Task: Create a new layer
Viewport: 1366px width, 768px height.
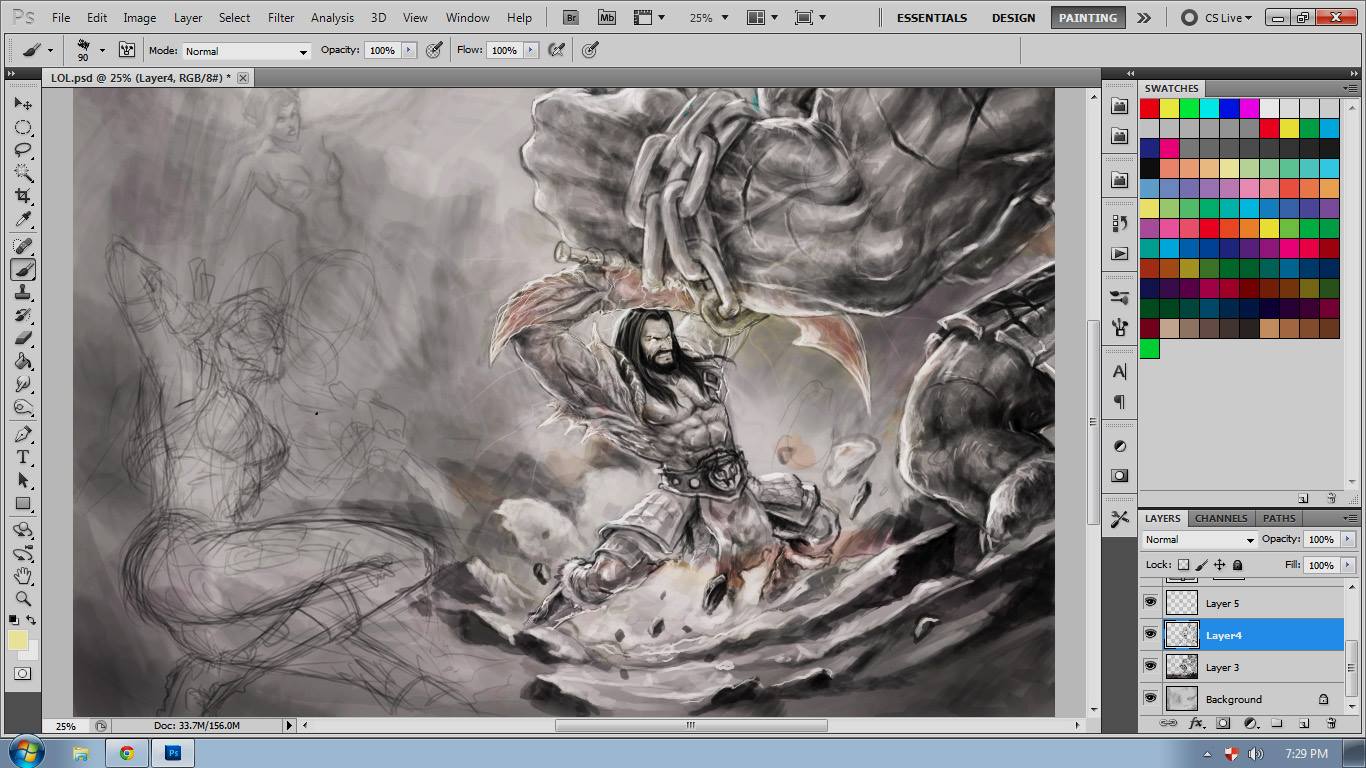Action: click(x=1303, y=723)
